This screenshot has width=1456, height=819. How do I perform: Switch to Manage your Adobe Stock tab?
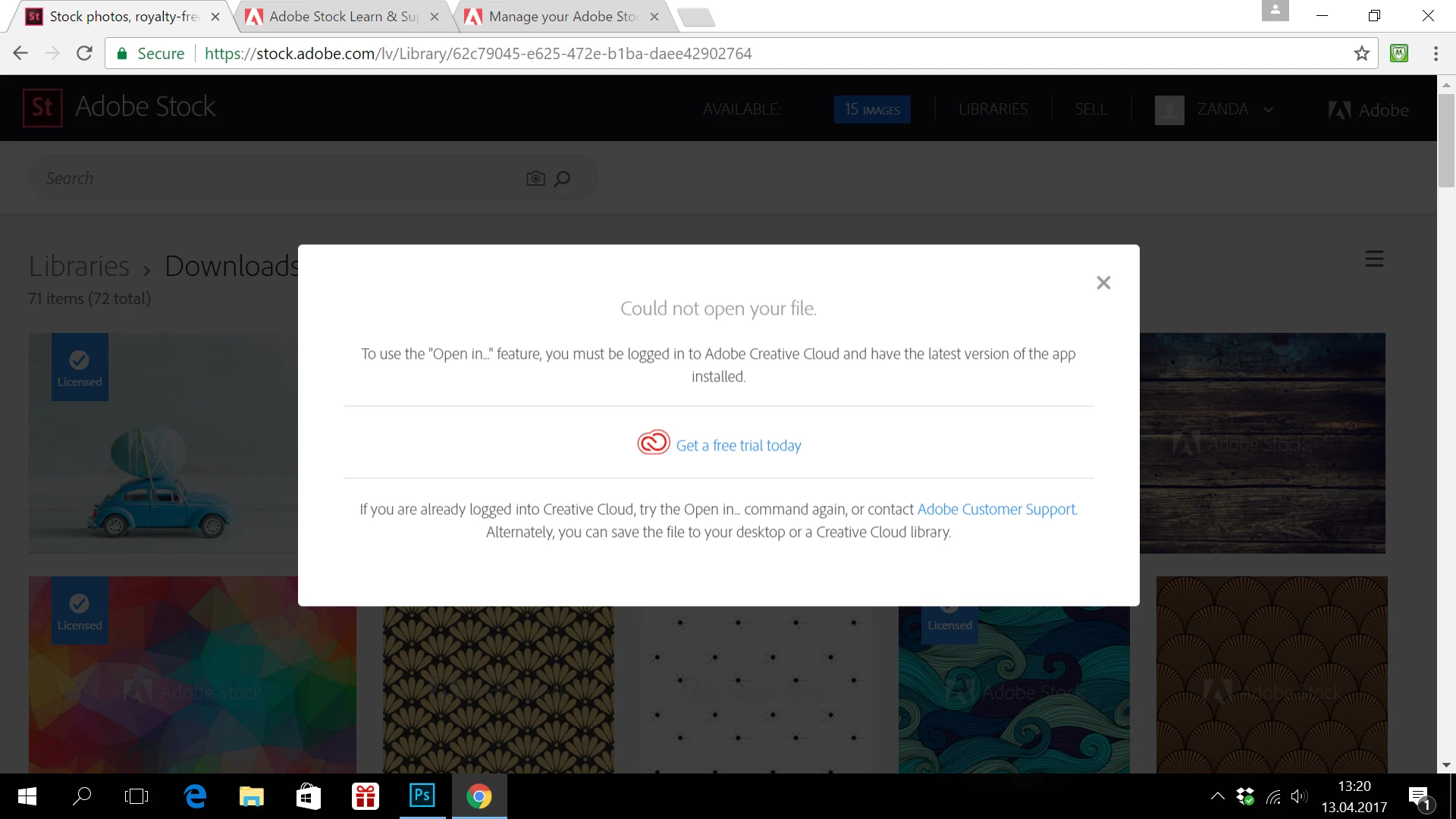pos(563,17)
